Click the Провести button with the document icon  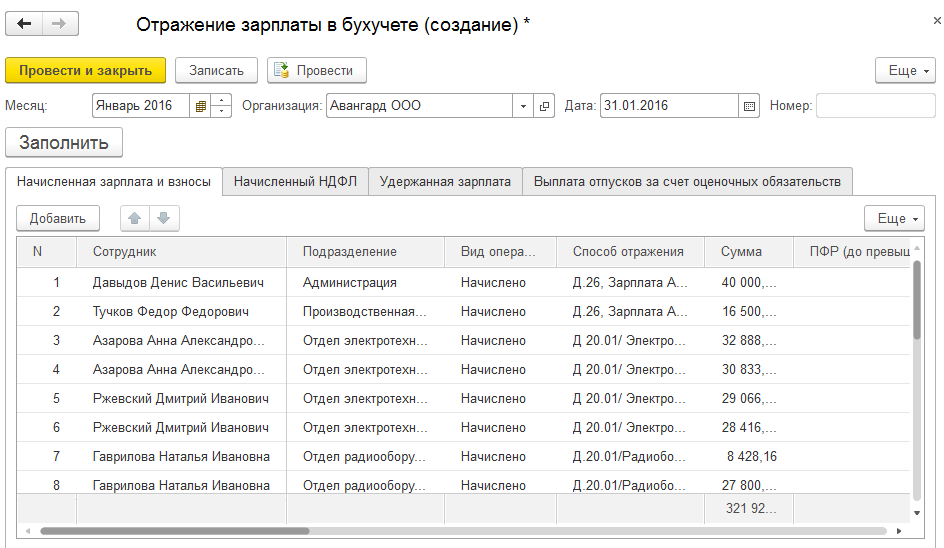[x=316, y=71]
